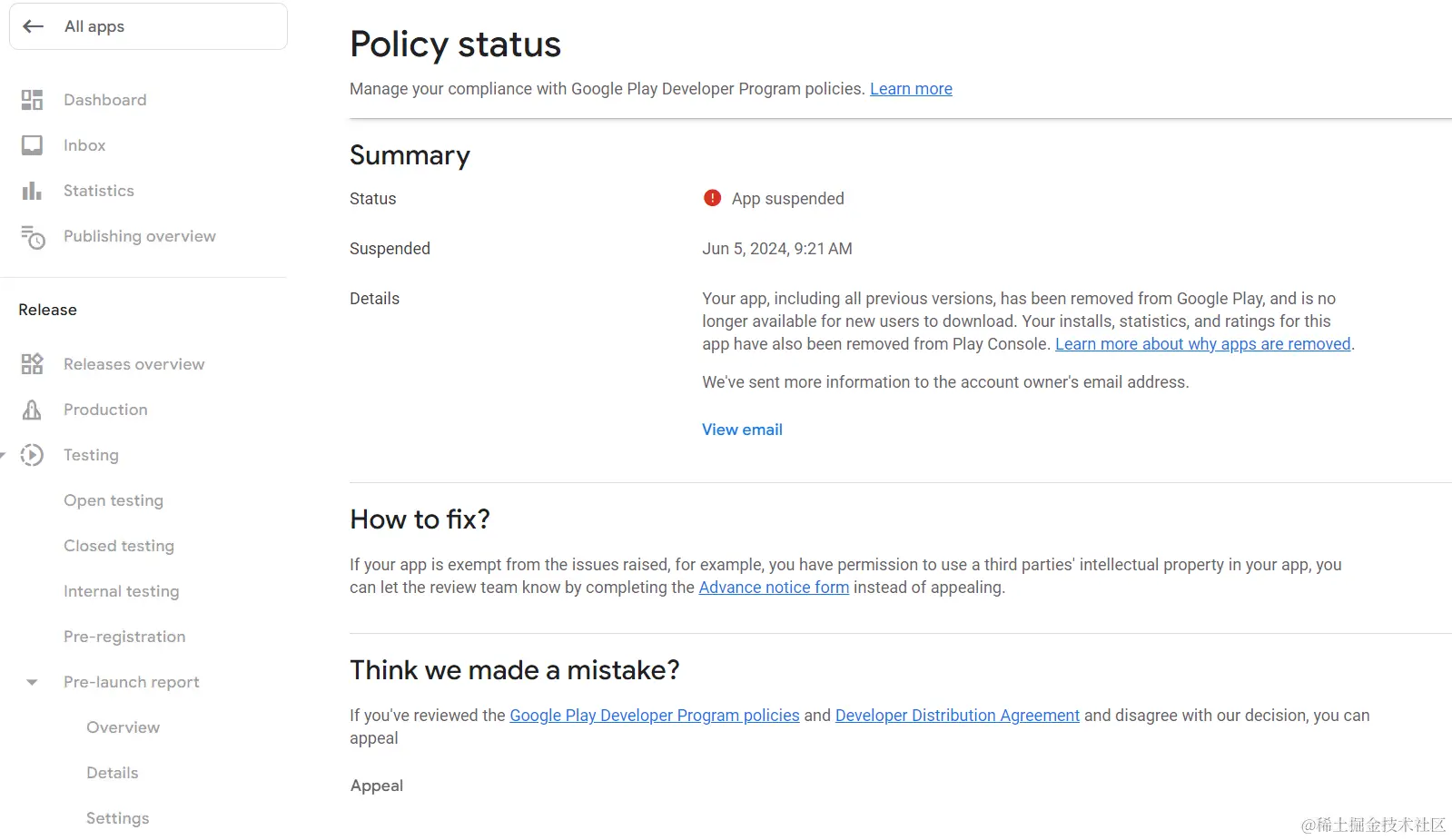Open the Advance notice form link

click(774, 588)
